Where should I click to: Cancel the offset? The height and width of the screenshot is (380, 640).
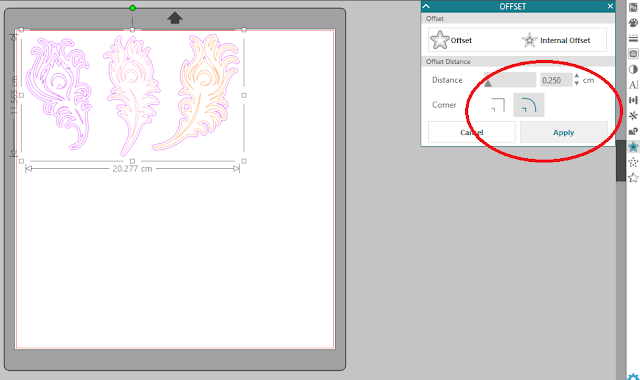pos(471,132)
